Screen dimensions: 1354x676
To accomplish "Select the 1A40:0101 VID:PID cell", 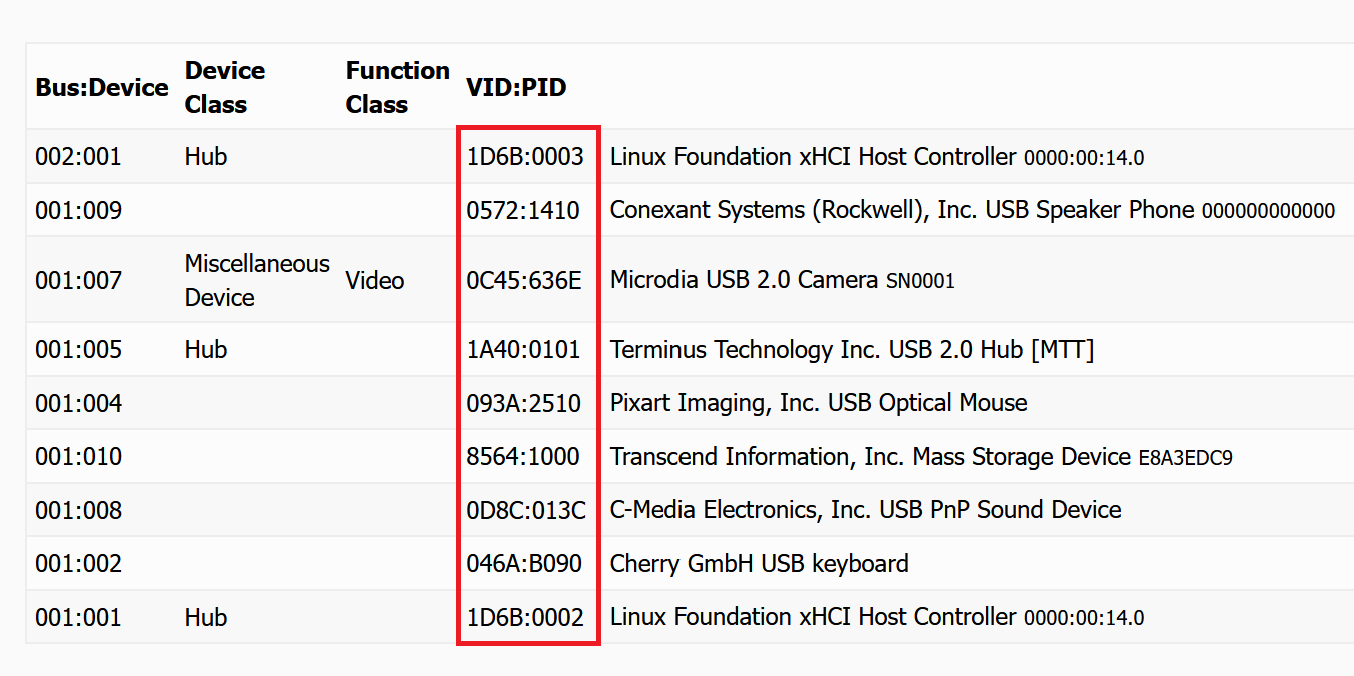I will tap(523, 350).
